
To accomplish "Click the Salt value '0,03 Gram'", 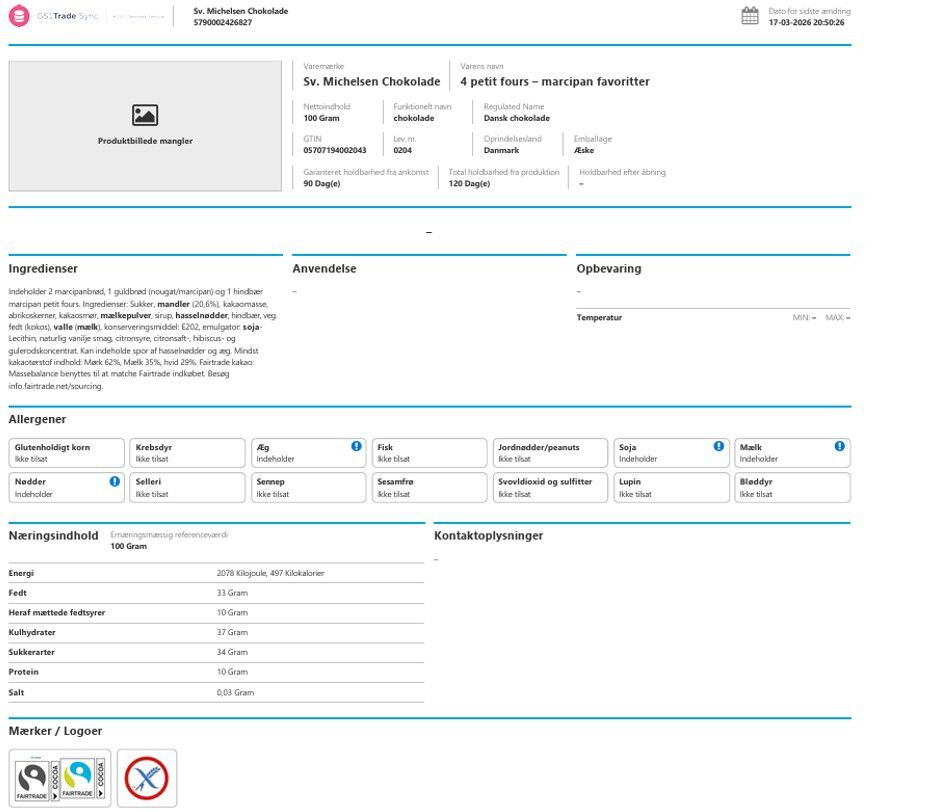I will coord(235,693).
